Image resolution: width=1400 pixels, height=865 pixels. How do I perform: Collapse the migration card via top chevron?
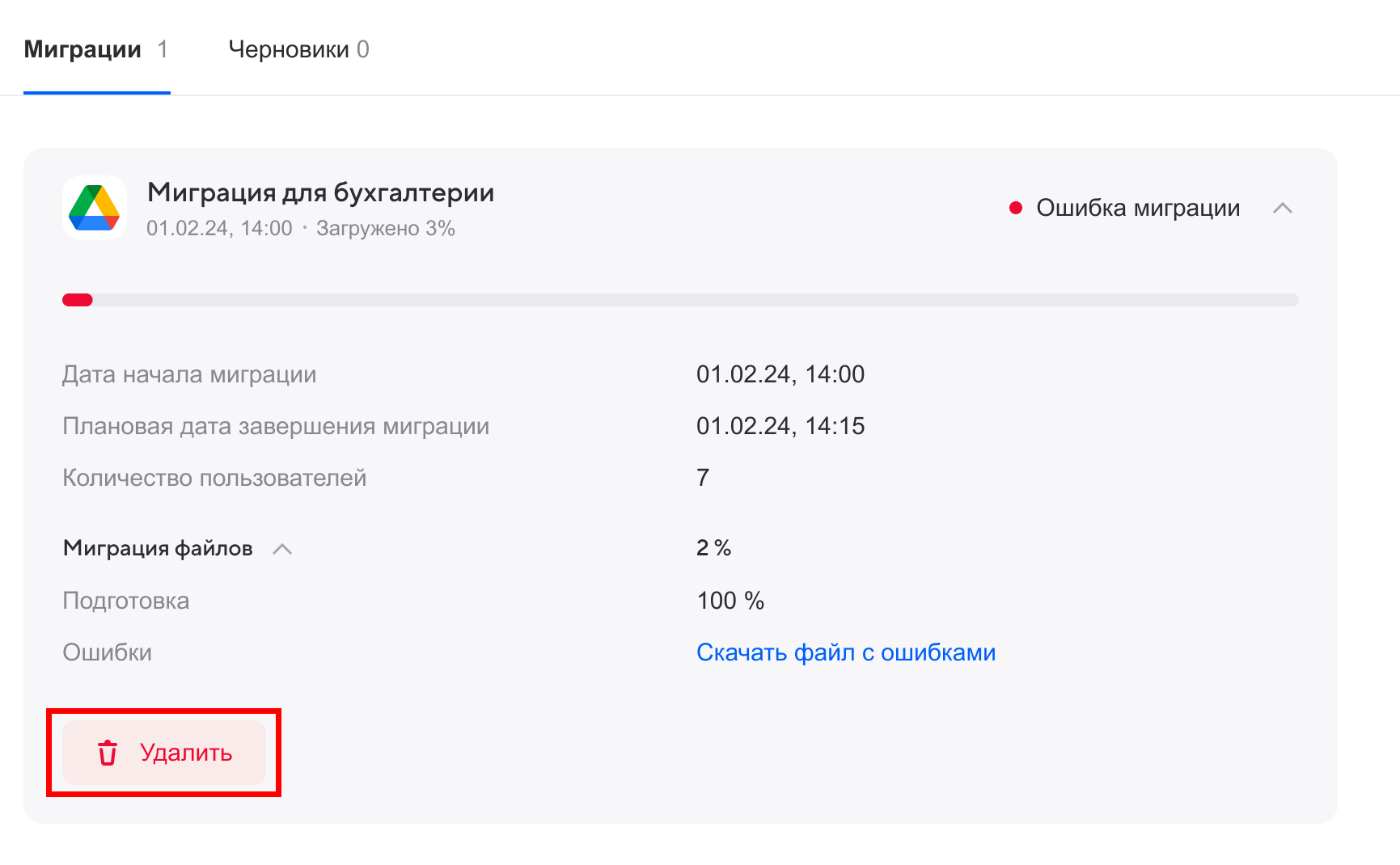tap(1283, 208)
